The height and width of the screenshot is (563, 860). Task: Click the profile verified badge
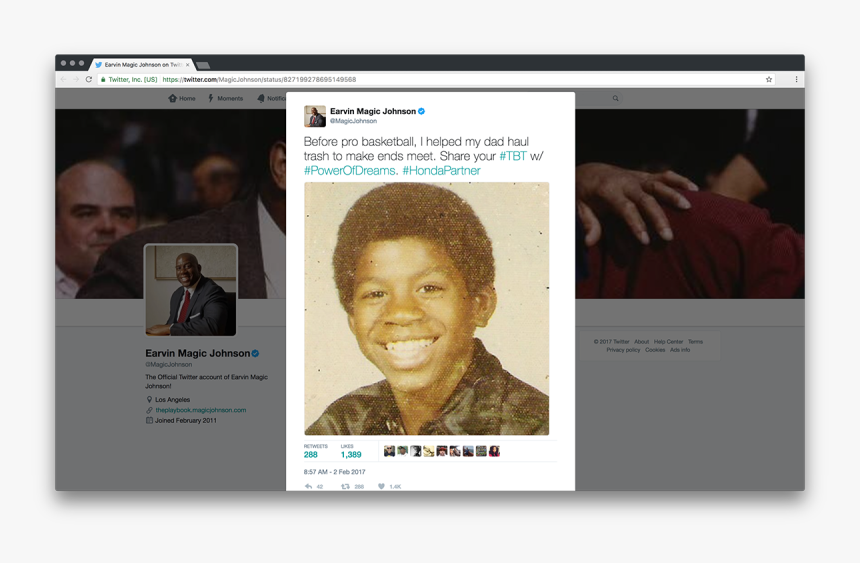tap(256, 353)
